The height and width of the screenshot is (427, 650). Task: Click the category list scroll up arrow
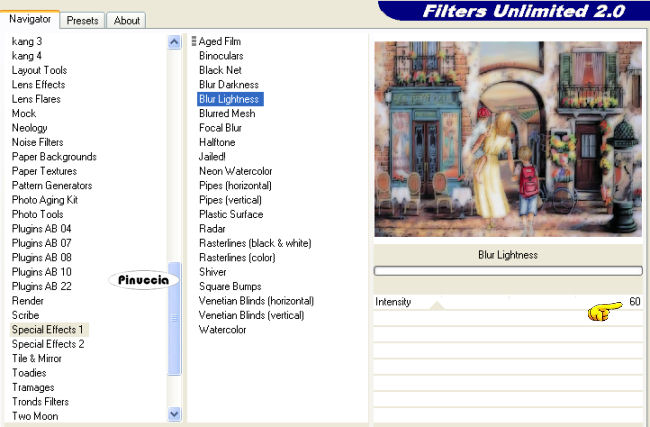pos(174,42)
